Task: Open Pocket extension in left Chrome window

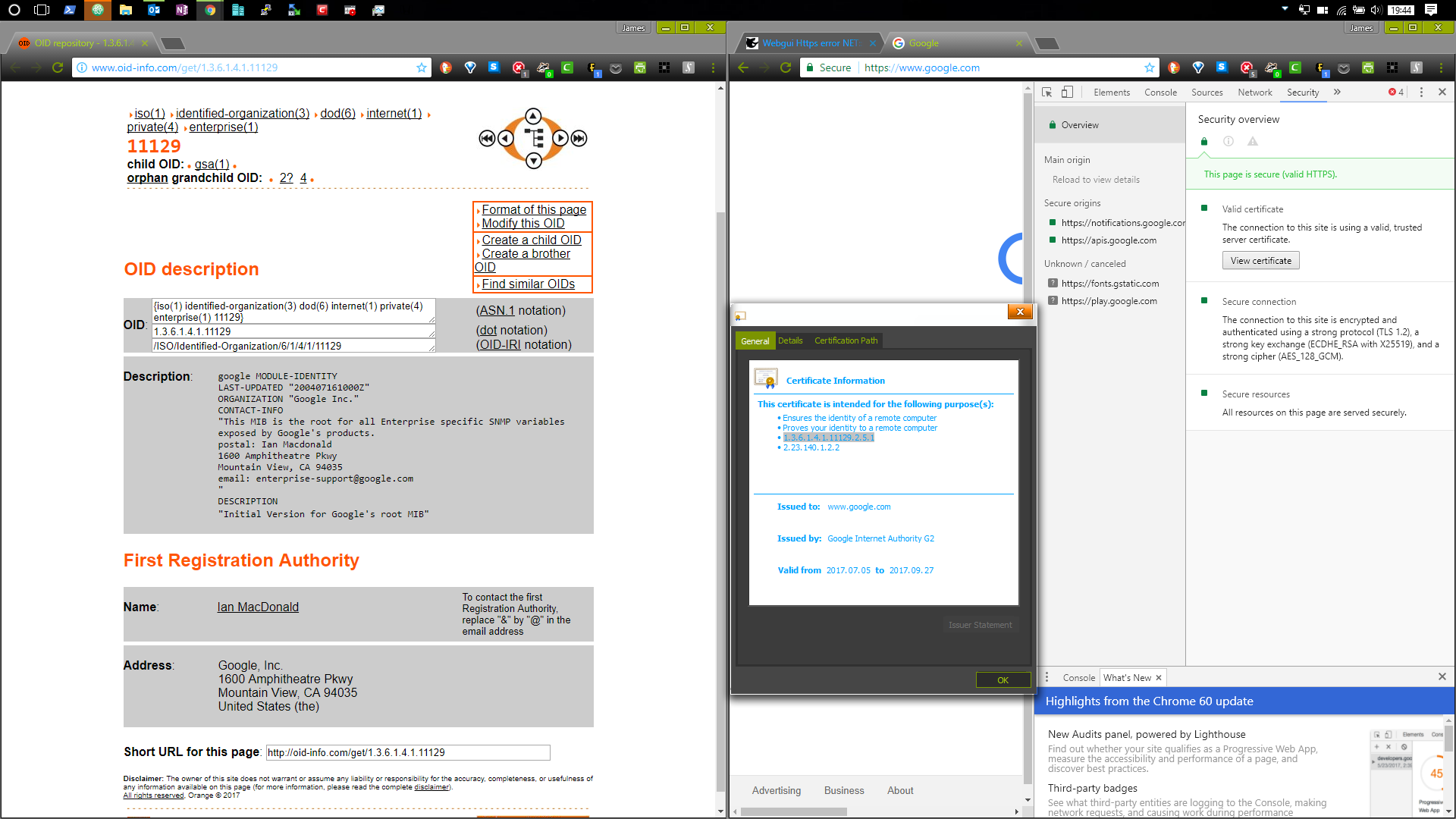Action: (616, 67)
